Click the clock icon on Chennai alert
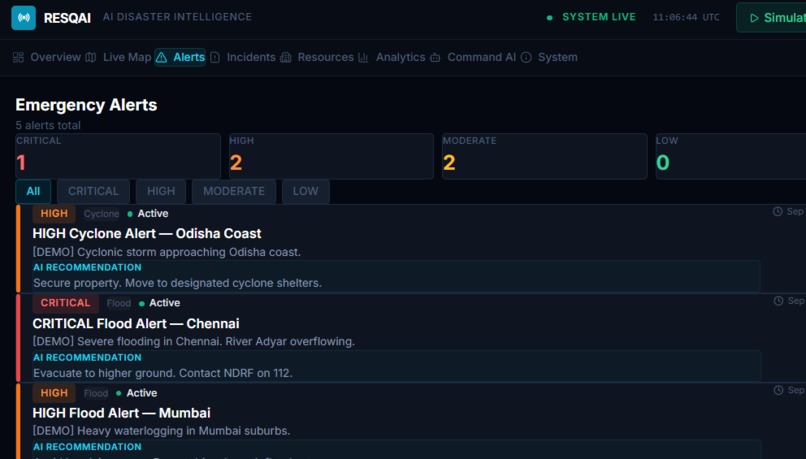This screenshot has height=459, width=806. [x=778, y=301]
